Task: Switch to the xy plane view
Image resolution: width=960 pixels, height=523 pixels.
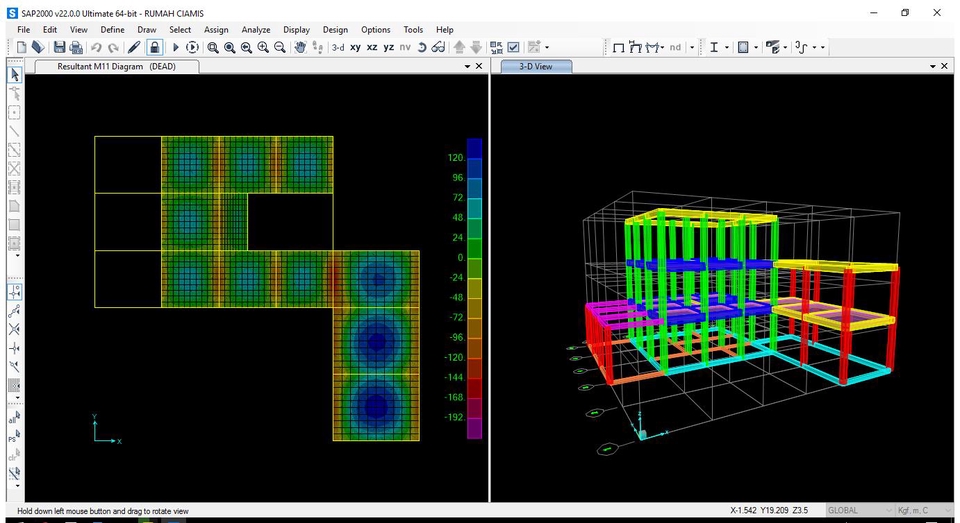Action: click(355, 47)
